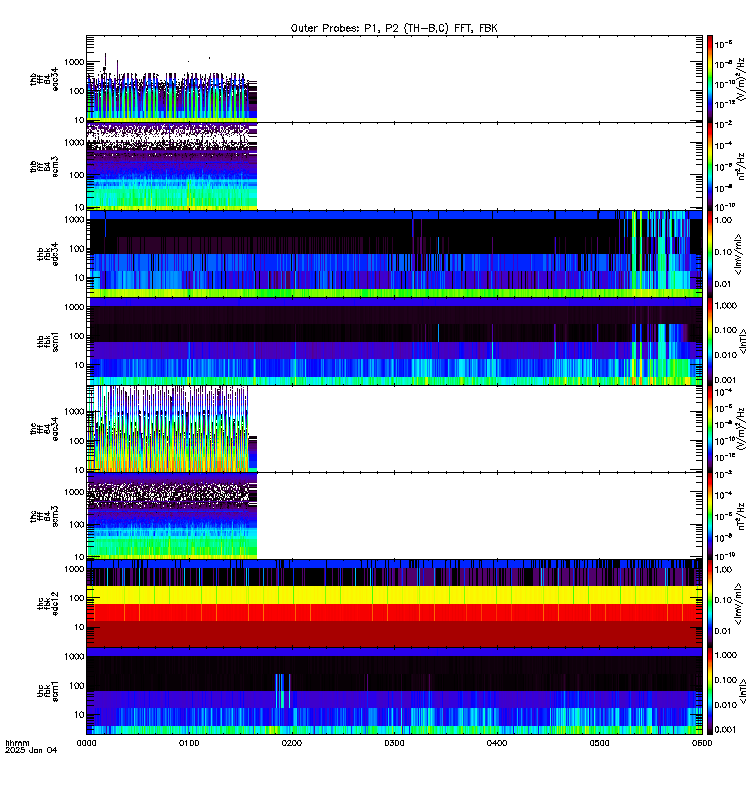Image resolution: width=750 pixels, height=800 pixels.
Task: Click the <|nT|> unit label beside the thc fbk scm1 panel
Action: pos(743,691)
